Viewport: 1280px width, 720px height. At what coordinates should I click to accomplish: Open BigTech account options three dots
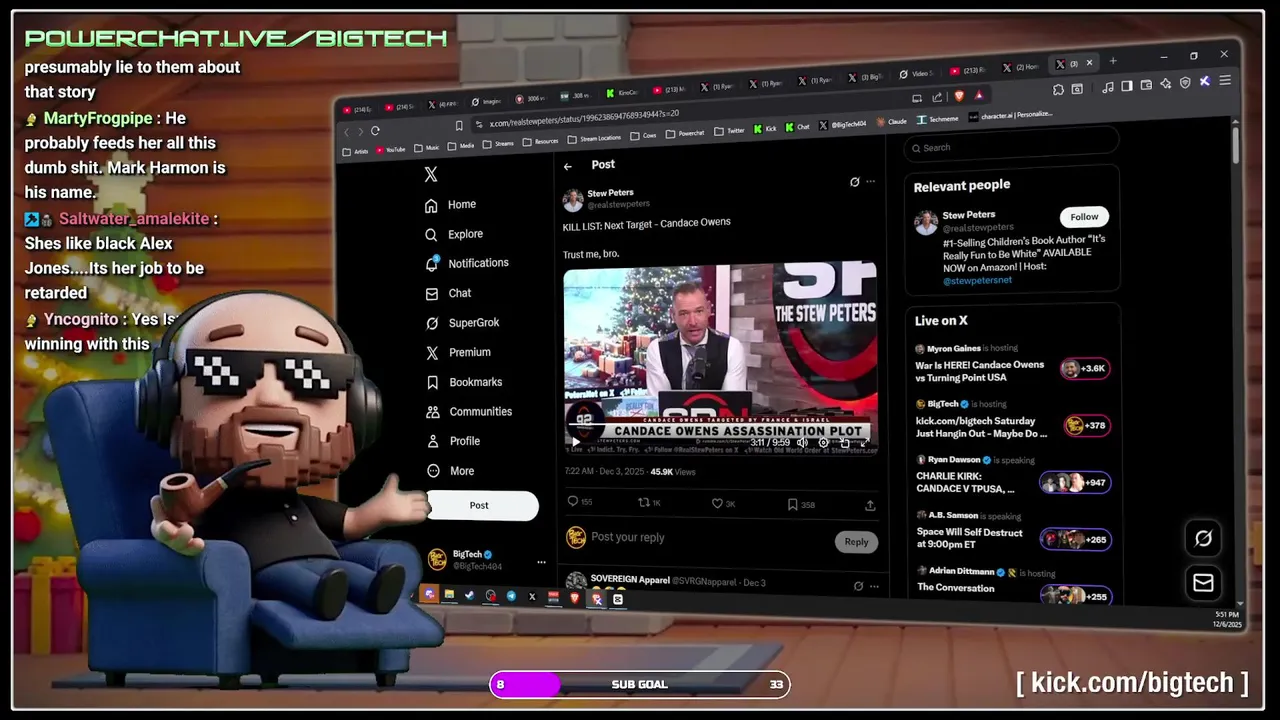coord(541,562)
